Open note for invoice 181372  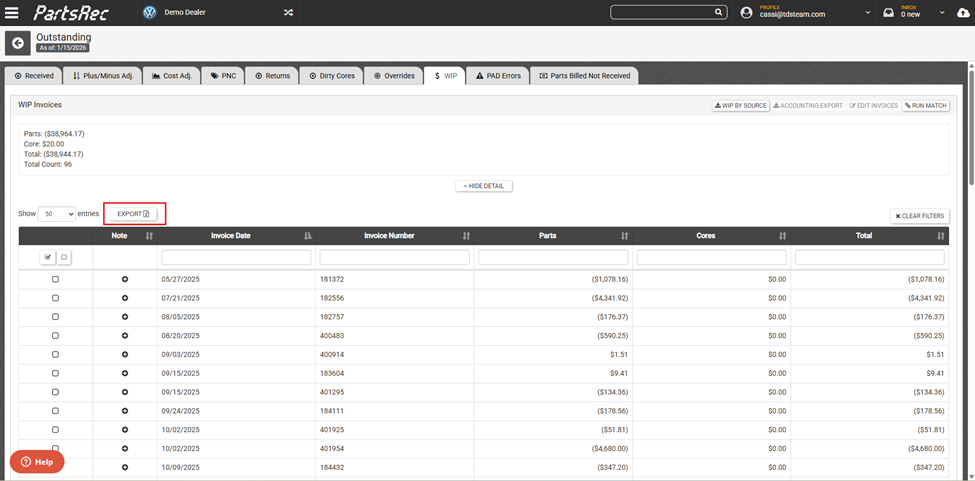125,280
